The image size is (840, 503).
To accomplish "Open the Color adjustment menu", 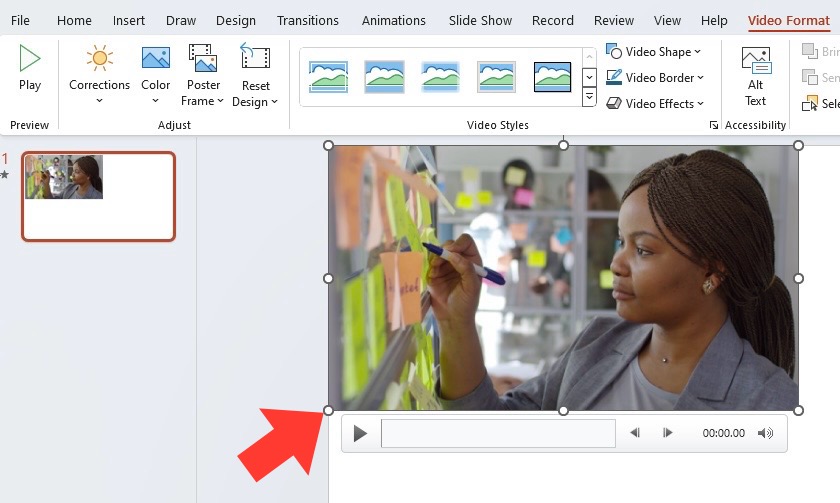I will (x=155, y=74).
